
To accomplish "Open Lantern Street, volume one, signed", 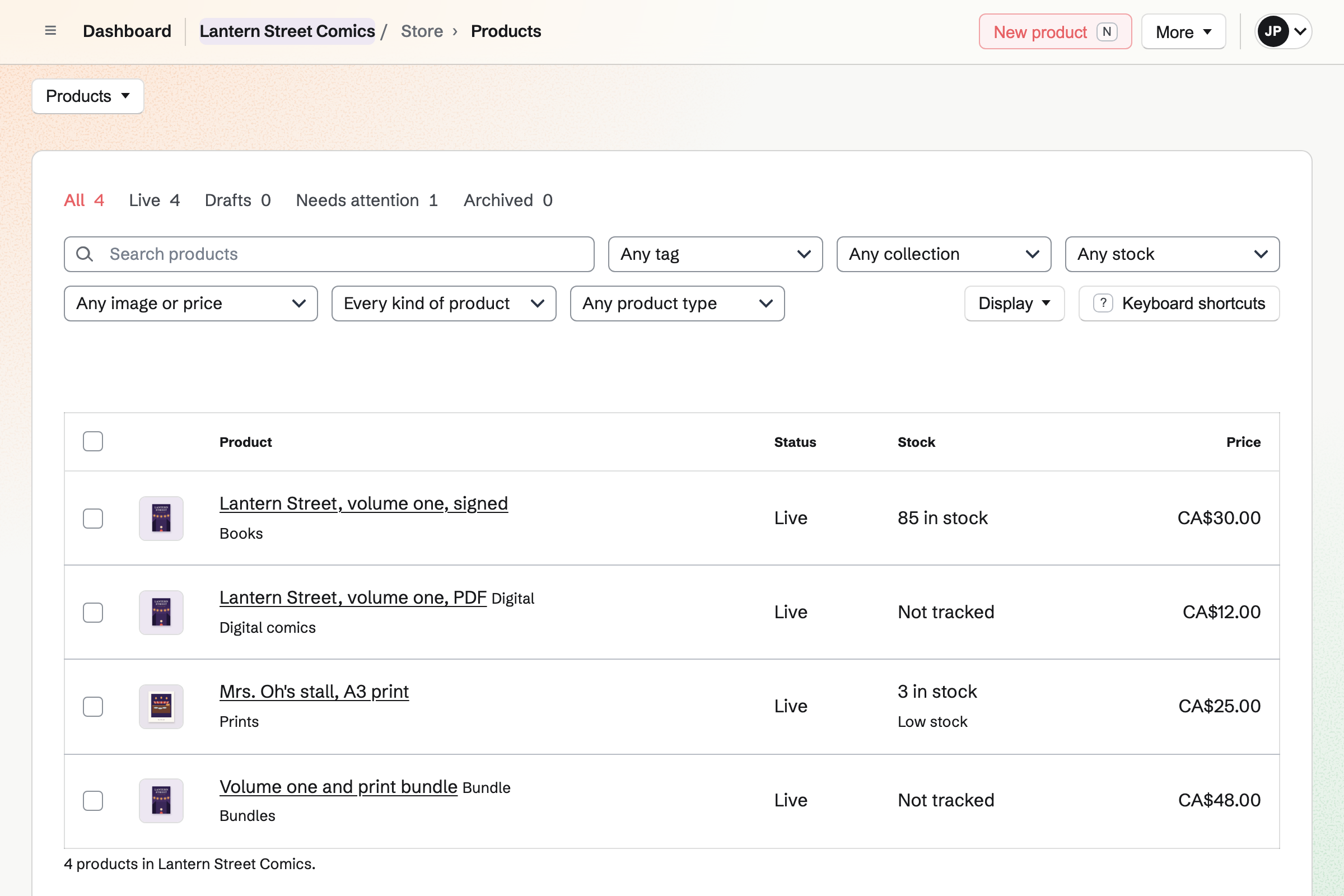I will (x=363, y=503).
